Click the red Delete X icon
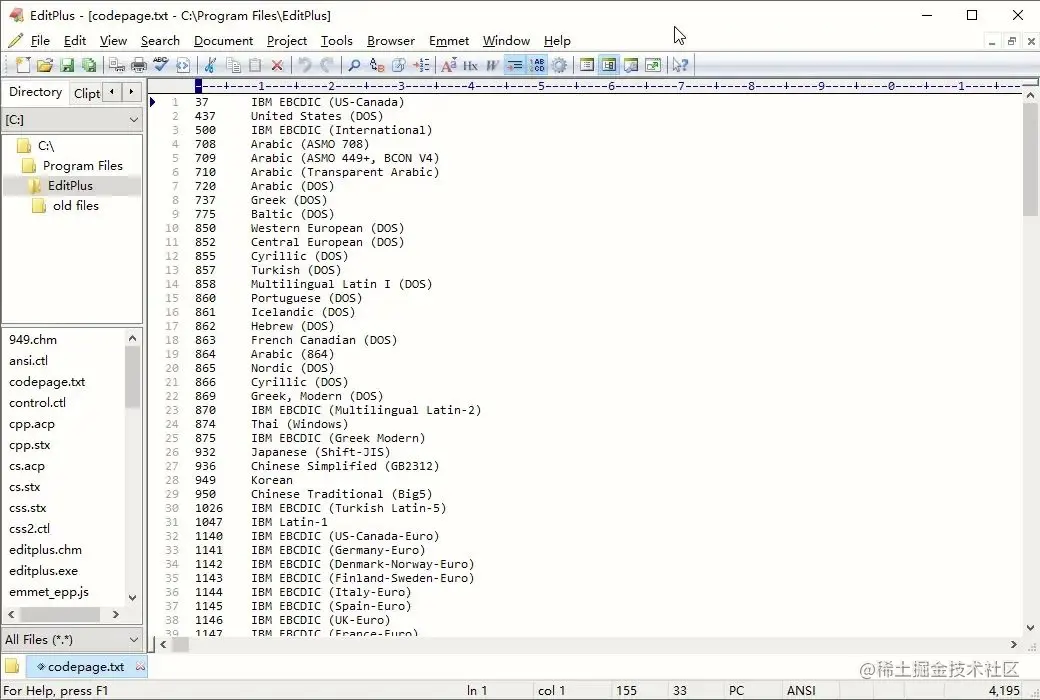This screenshot has width=1040, height=700. click(x=277, y=65)
